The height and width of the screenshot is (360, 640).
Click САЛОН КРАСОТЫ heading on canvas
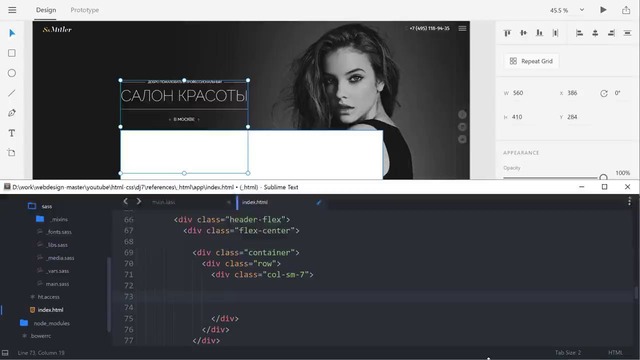pyautogui.click(x=184, y=96)
